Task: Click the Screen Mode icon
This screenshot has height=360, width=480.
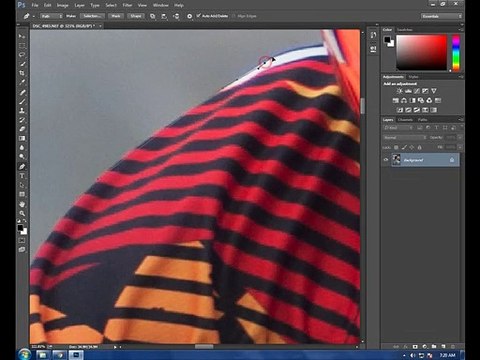Action: [x=22, y=249]
